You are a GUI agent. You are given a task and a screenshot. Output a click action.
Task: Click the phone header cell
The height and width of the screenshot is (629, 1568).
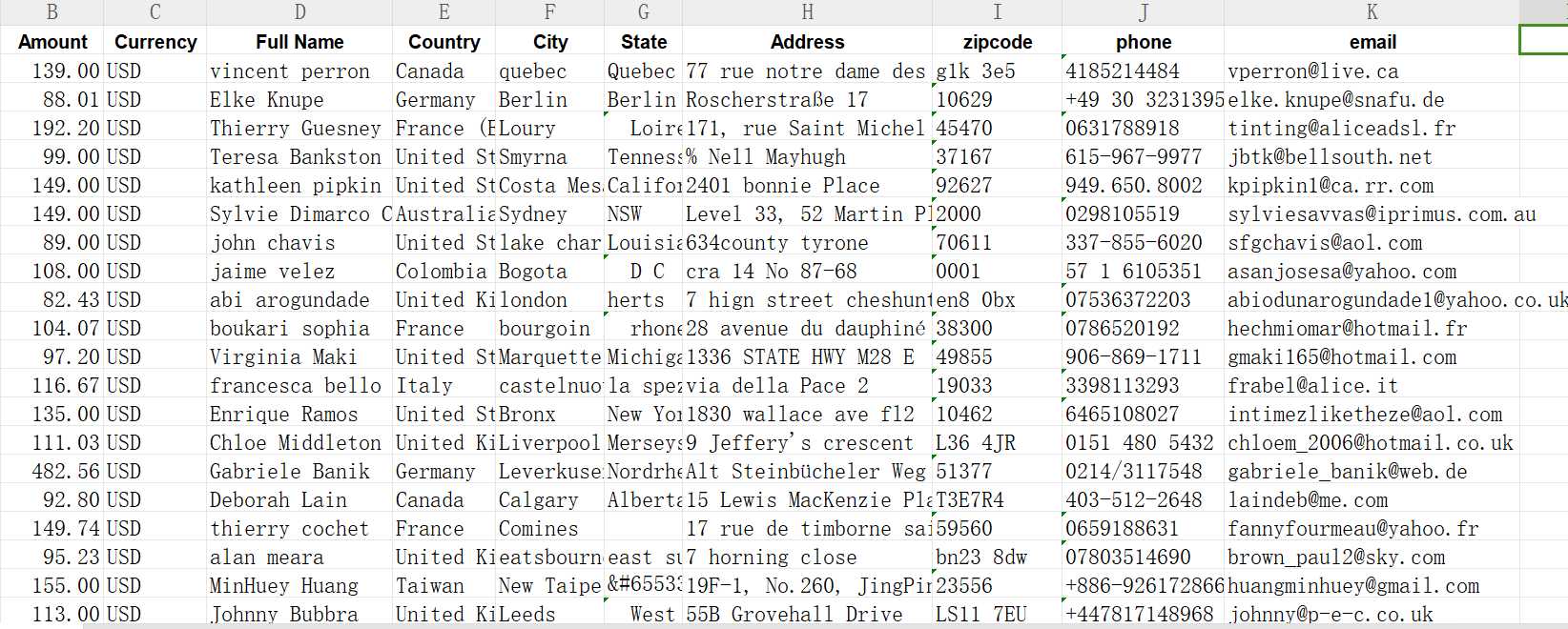pyautogui.click(x=1143, y=42)
